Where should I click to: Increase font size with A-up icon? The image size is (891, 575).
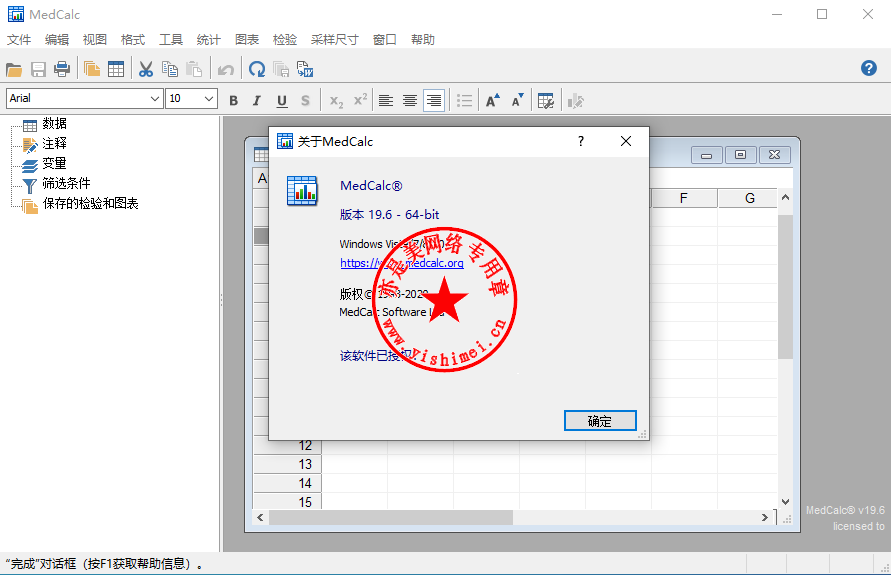click(x=493, y=101)
